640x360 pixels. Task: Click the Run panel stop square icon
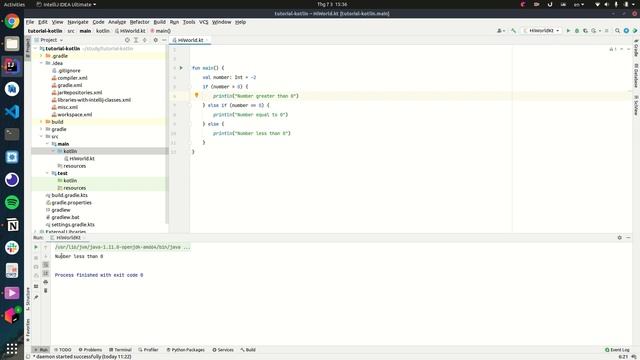pyautogui.click(x=36, y=258)
